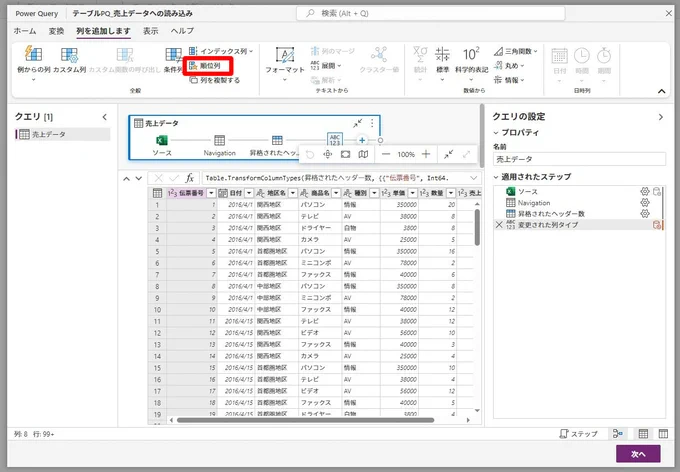Open settings gear for 昇格されたヘッダー数 step
Screen dimensions: 680x472
click(x=645, y=213)
